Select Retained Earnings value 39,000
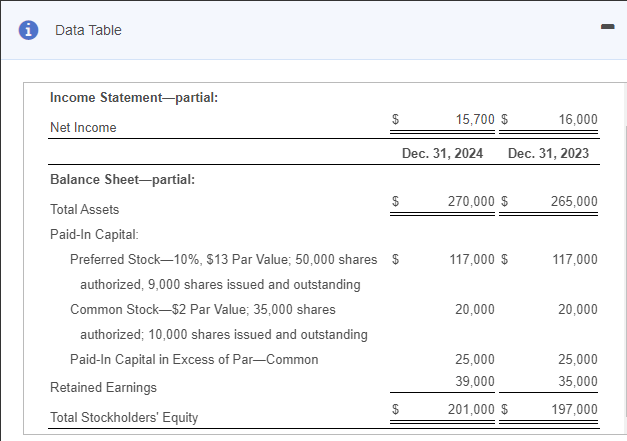 coord(475,381)
